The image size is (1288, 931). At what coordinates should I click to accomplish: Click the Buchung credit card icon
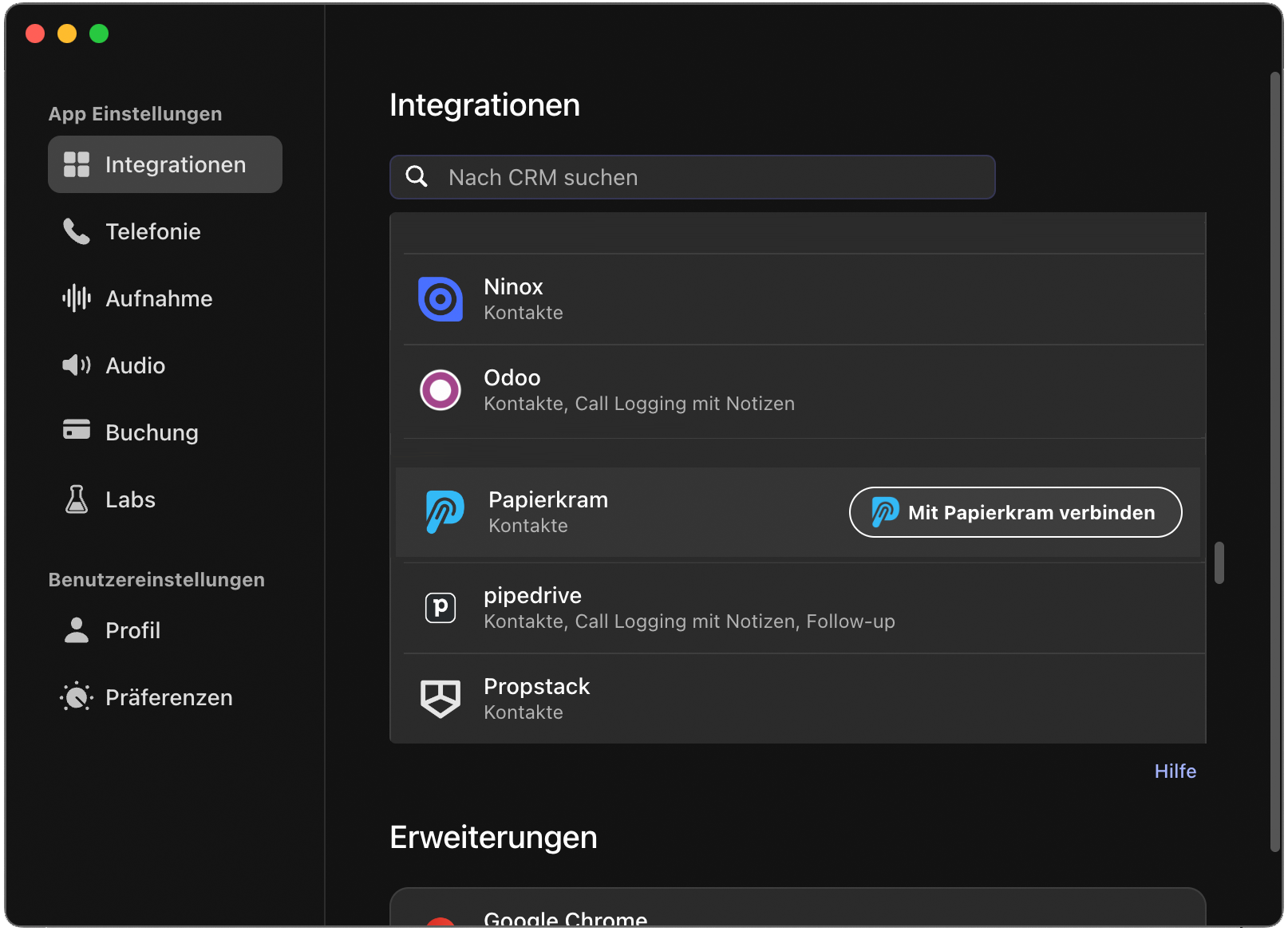pos(77,430)
